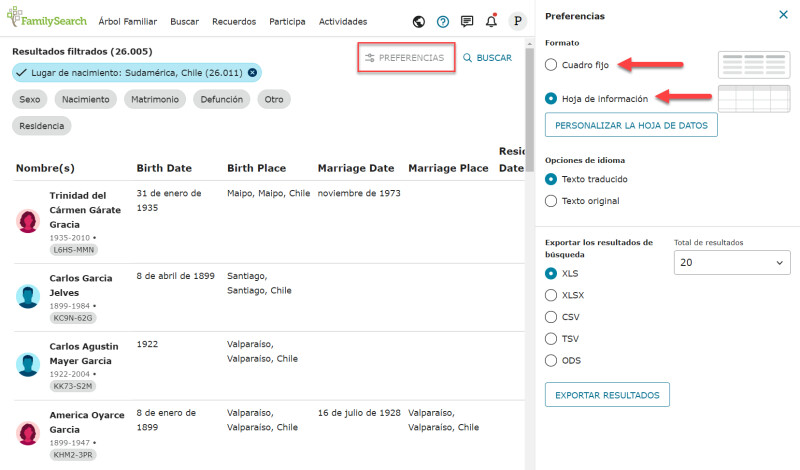800x470 pixels.
Task: Open the Total de resultados dropdown
Action: pos(732,262)
